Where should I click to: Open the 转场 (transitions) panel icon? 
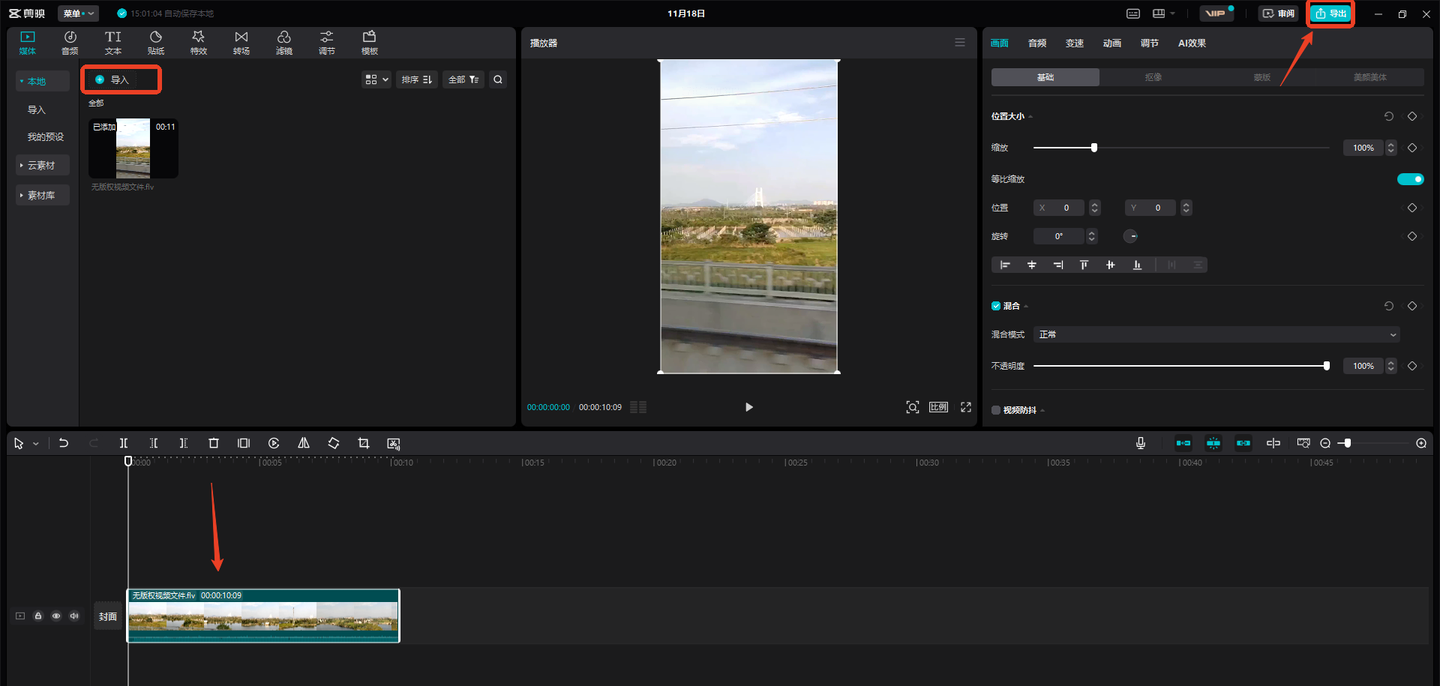tap(241, 42)
